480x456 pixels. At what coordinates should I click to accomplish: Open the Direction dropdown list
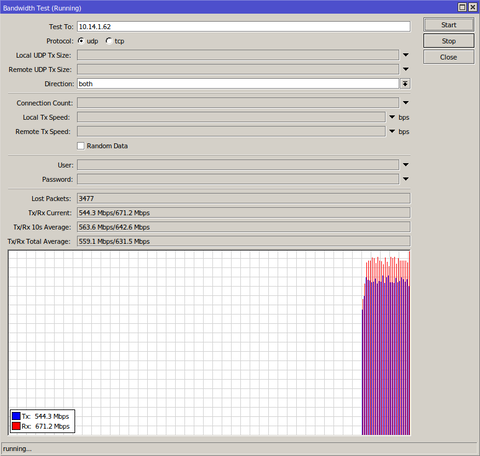coord(405,84)
